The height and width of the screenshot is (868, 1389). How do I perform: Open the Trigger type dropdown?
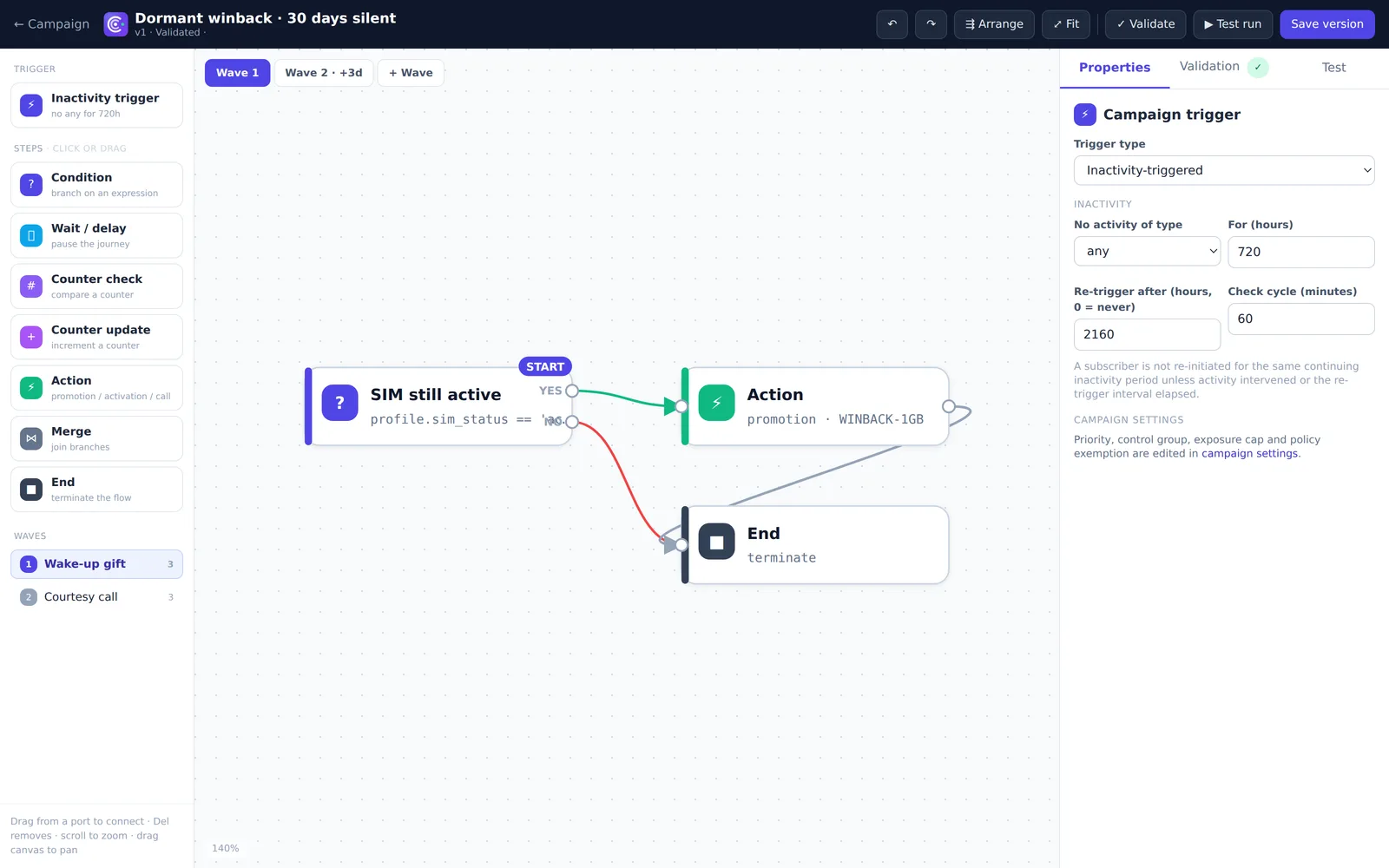(x=1224, y=170)
